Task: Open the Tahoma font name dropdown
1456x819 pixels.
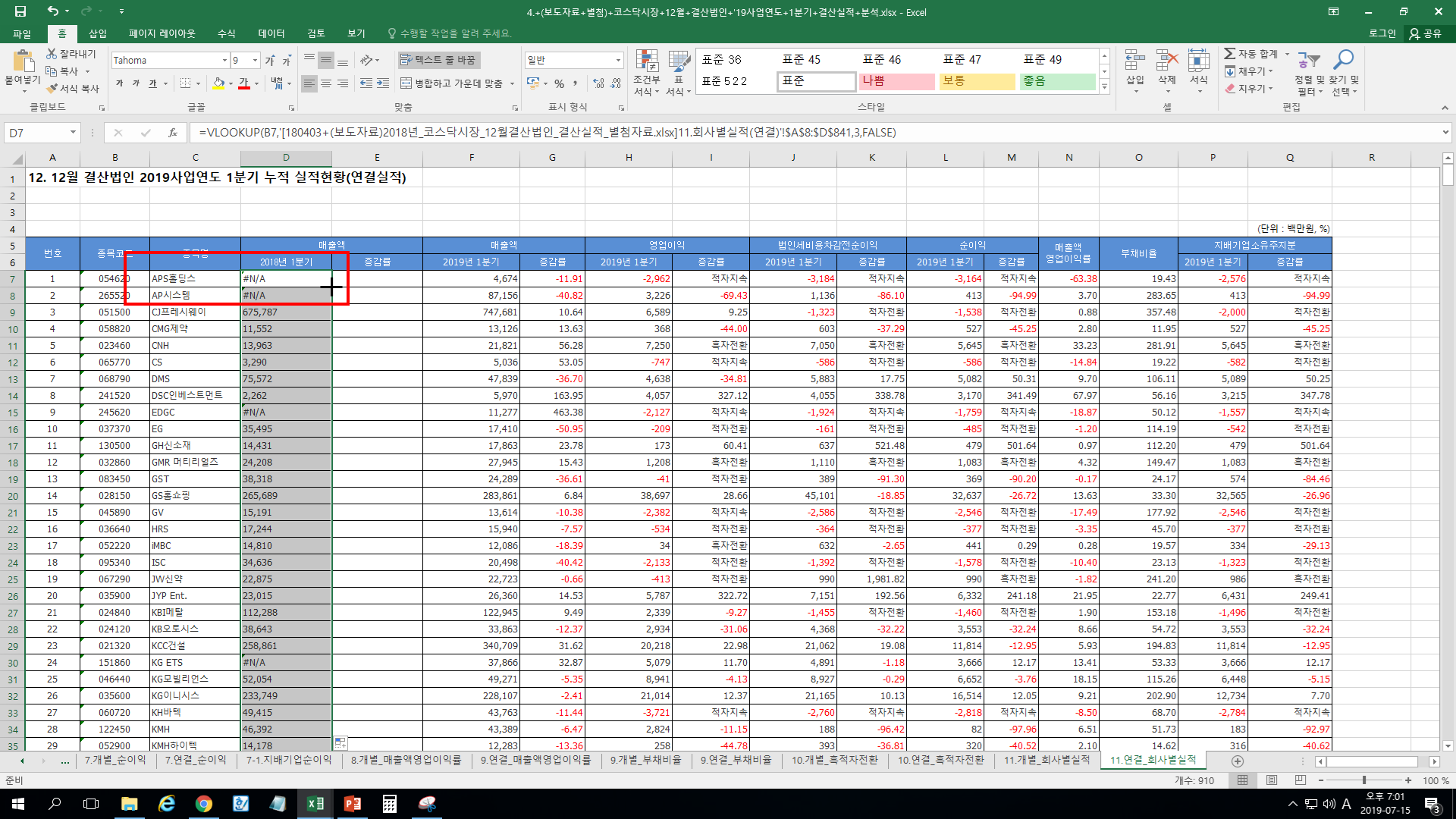Action: pos(224,60)
